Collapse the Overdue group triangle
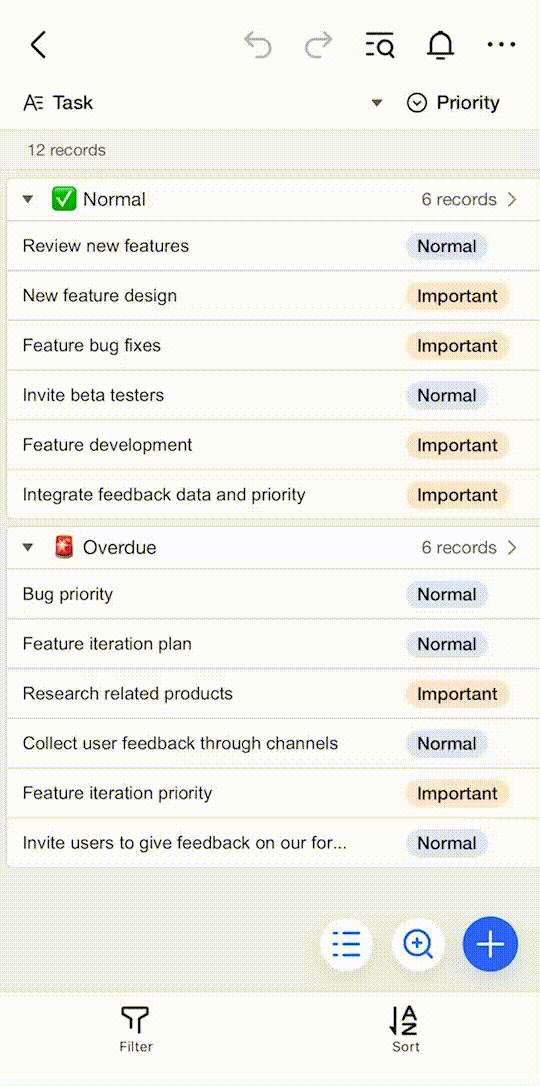Screen dimensions: 540x1086 coord(28,548)
